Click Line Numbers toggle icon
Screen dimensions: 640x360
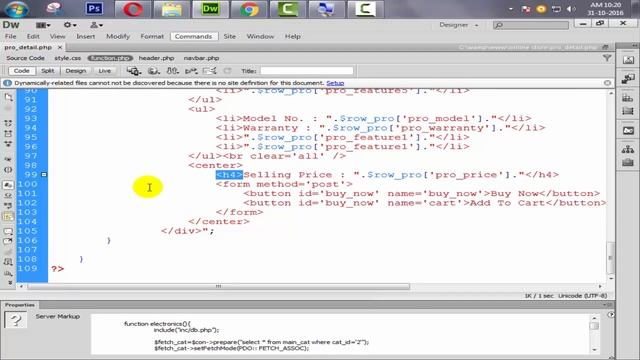(x=8, y=185)
